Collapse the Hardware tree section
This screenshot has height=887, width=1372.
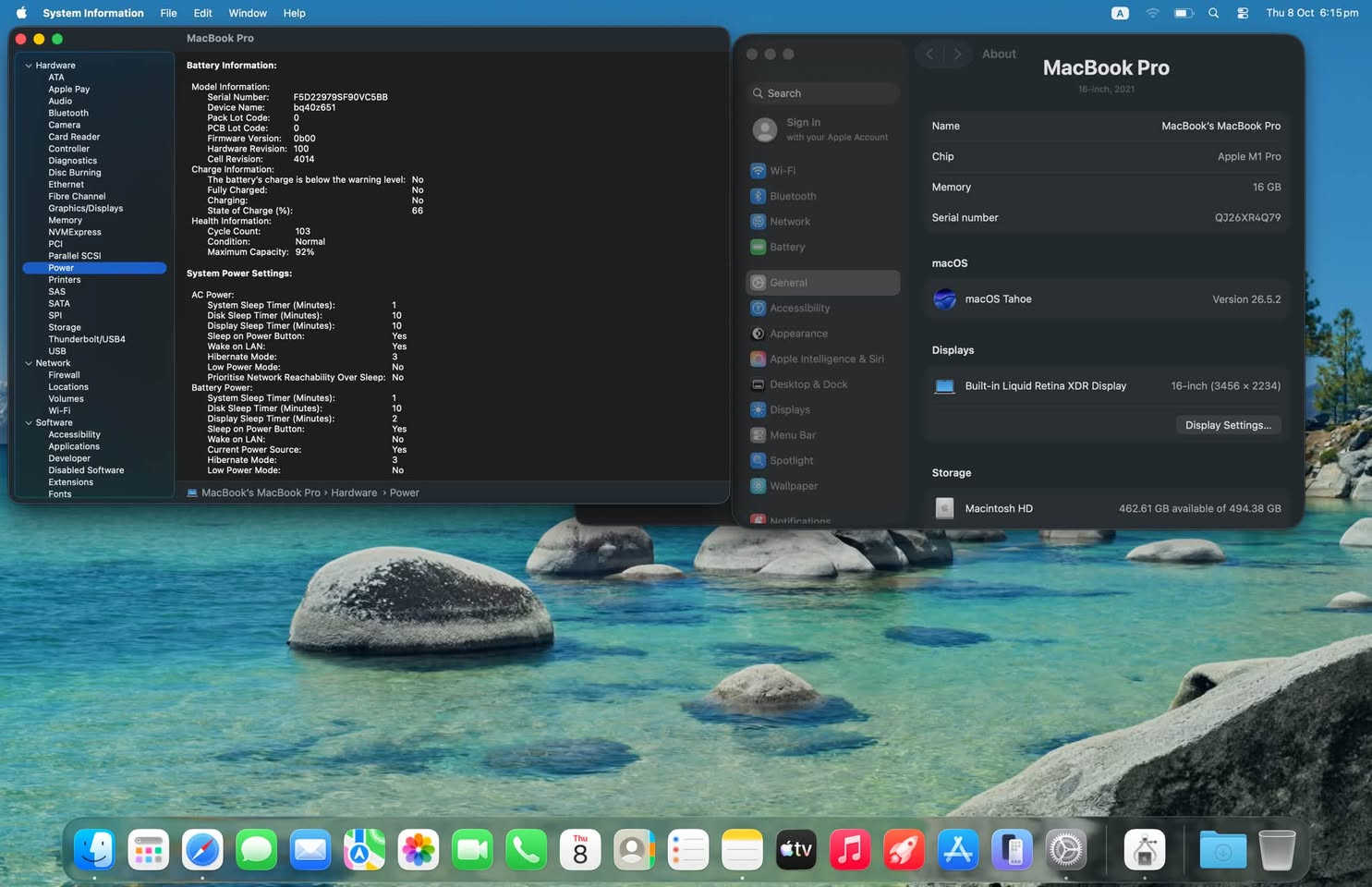coord(29,66)
